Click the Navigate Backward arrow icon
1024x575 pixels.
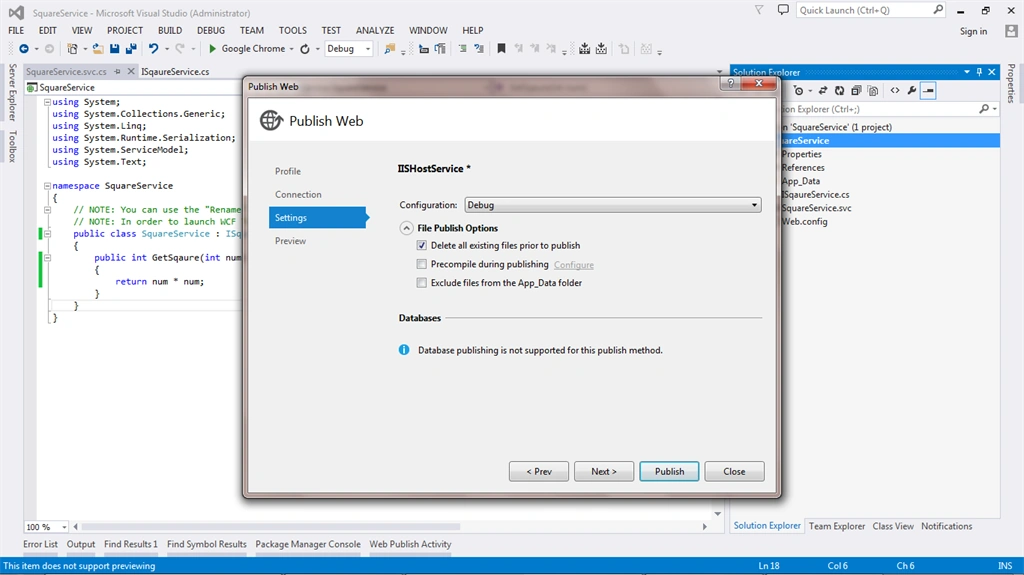point(24,49)
